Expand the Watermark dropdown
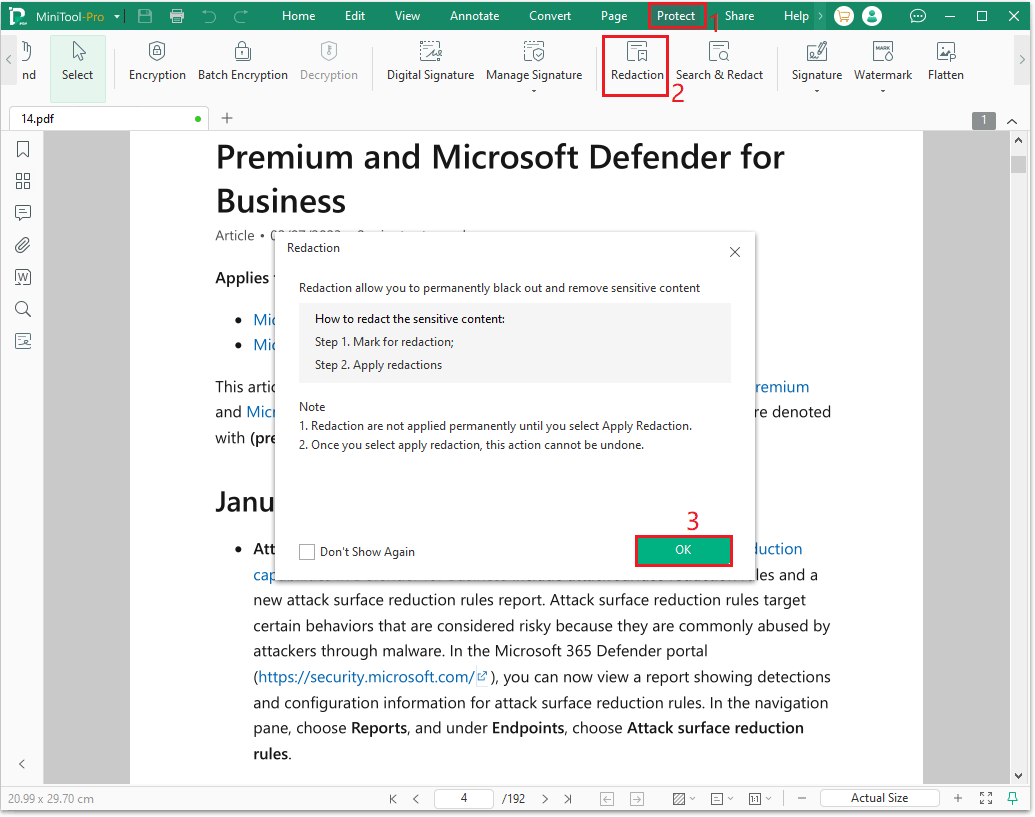Screen dimensions: 1035x817 883,90
